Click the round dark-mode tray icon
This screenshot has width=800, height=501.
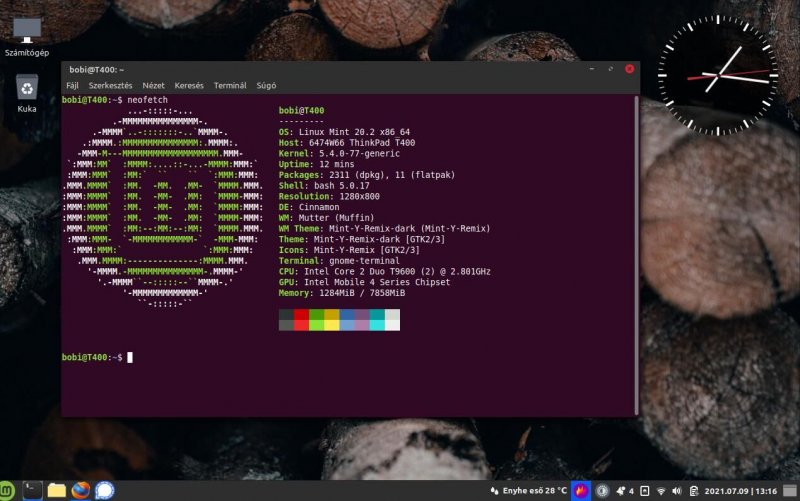[603, 491]
